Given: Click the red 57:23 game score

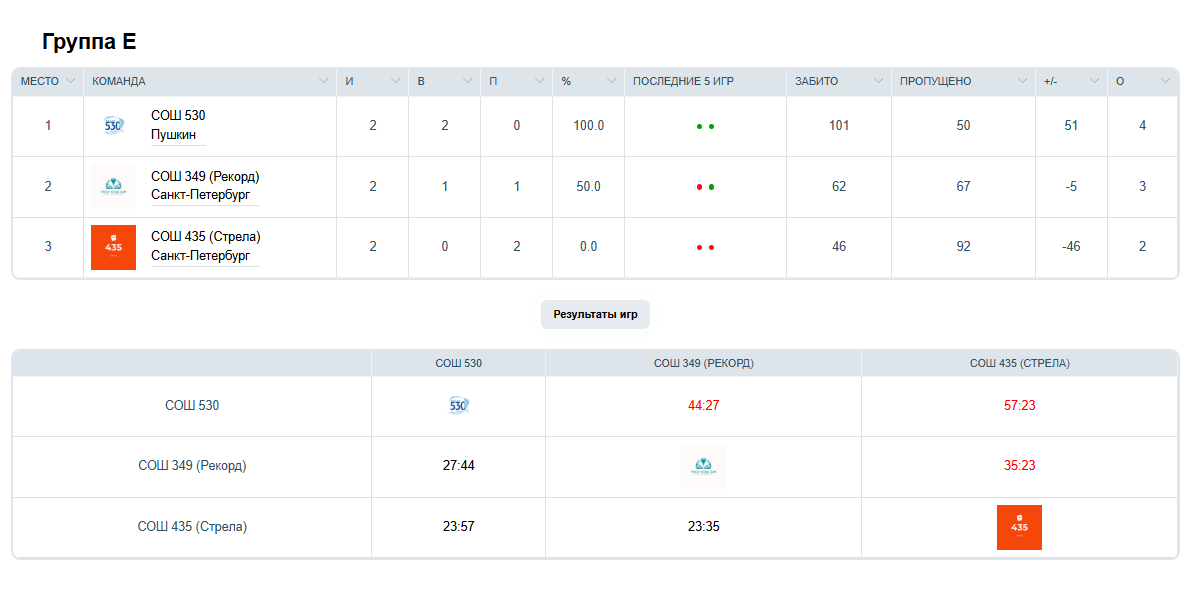Looking at the screenshot, I should (x=1019, y=406).
